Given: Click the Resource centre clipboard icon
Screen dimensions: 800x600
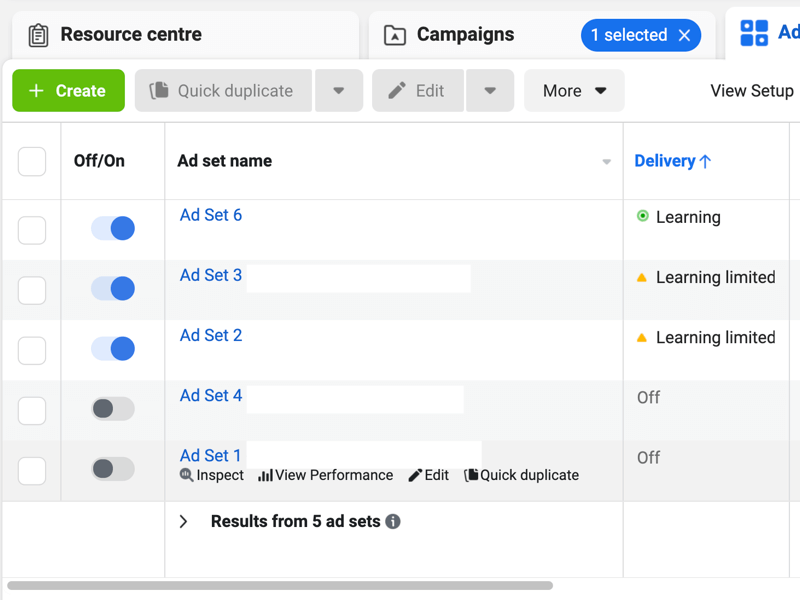Looking at the screenshot, I should (38, 35).
